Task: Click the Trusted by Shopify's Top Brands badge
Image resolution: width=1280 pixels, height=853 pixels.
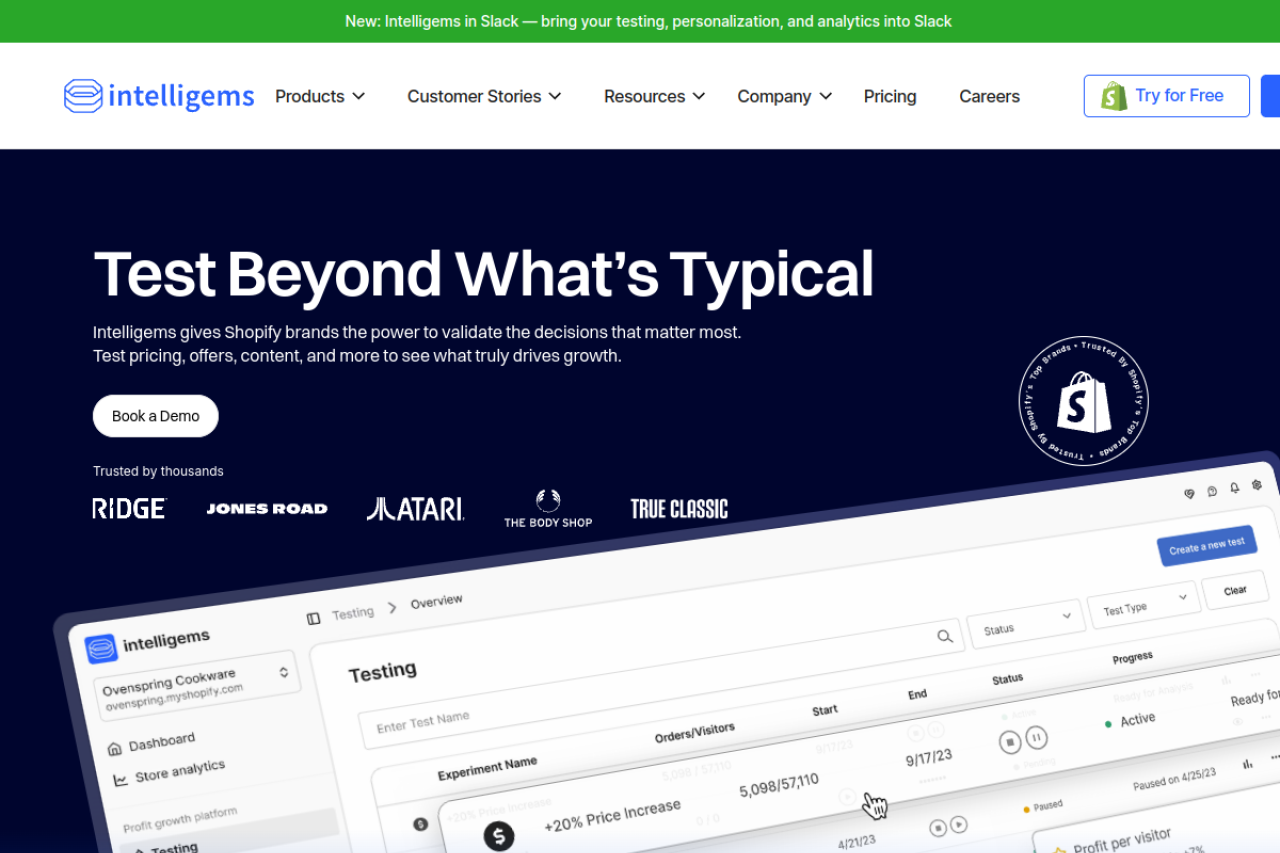Action: [x=1083, y=401]
